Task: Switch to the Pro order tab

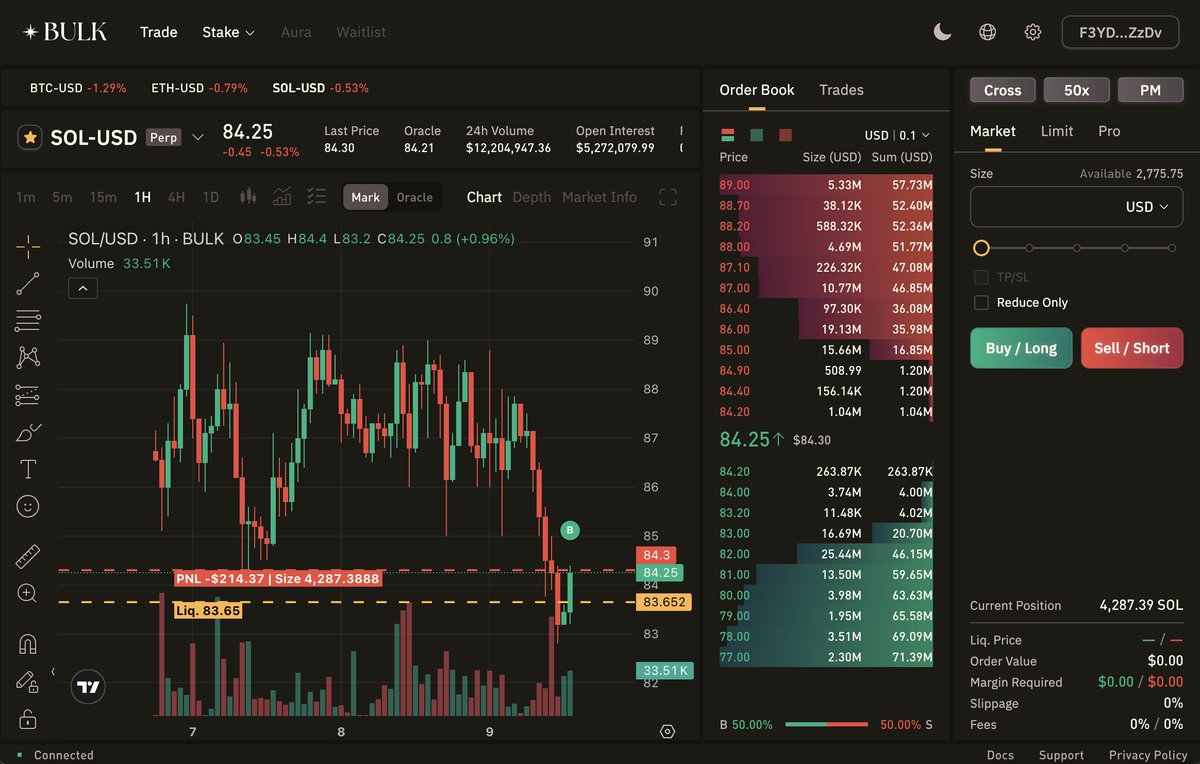Action: [1109, 131]
